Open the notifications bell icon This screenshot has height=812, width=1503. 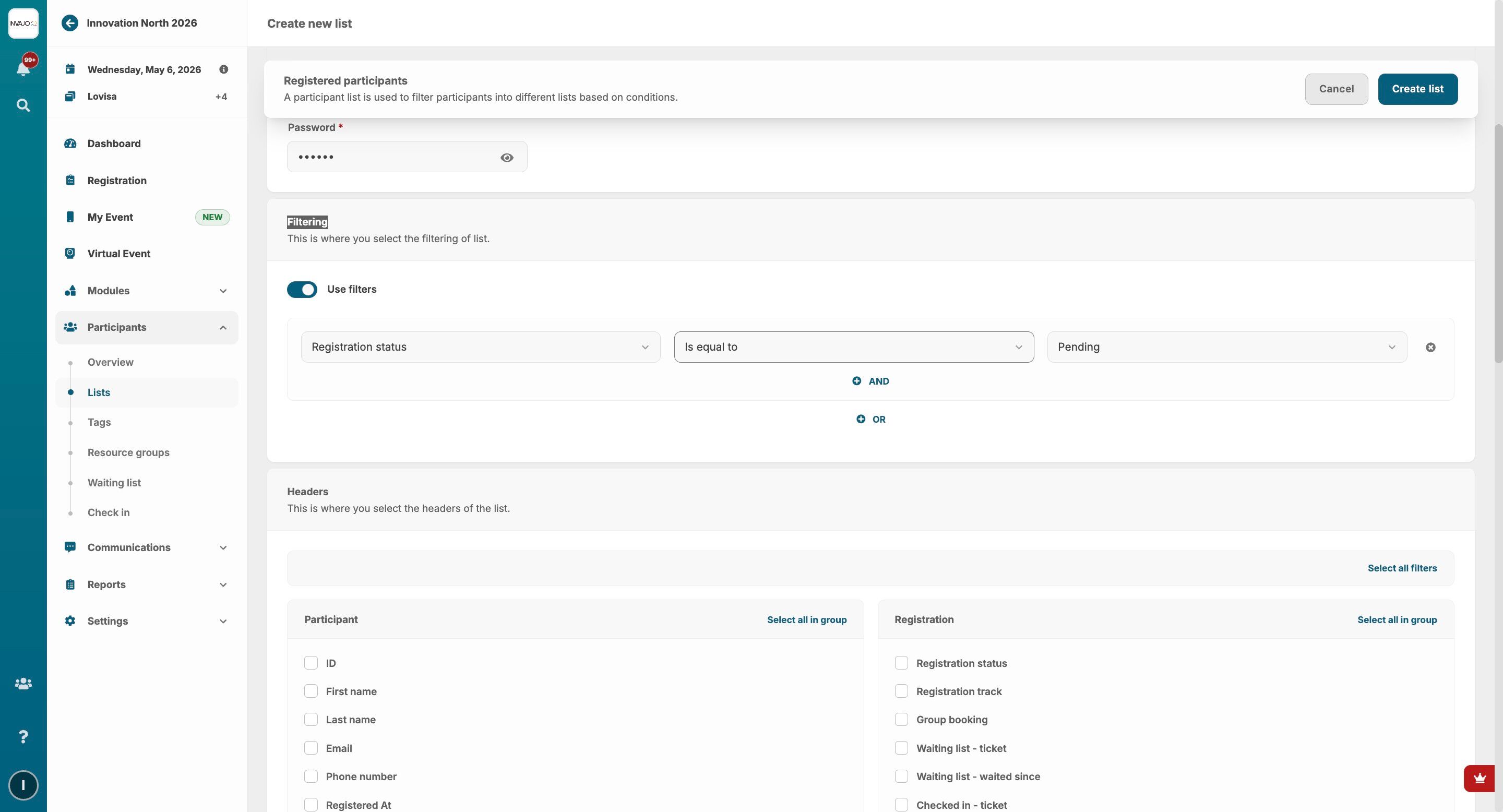point(23,69)
